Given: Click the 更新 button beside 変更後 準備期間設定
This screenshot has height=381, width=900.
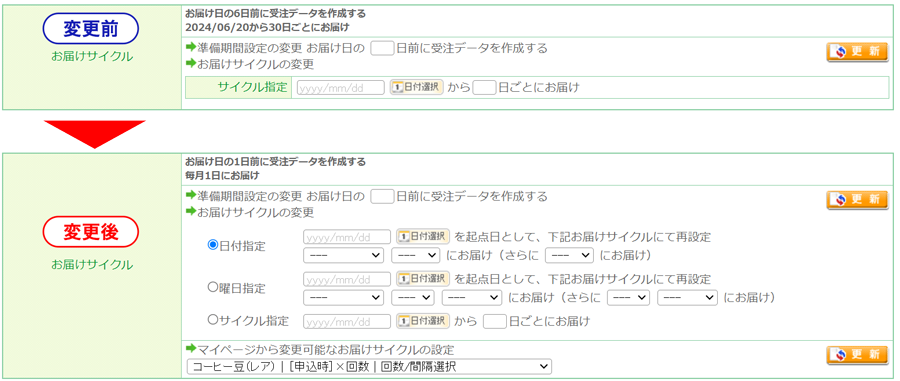Looking at the screenshot, I should (x=857, y=200).
